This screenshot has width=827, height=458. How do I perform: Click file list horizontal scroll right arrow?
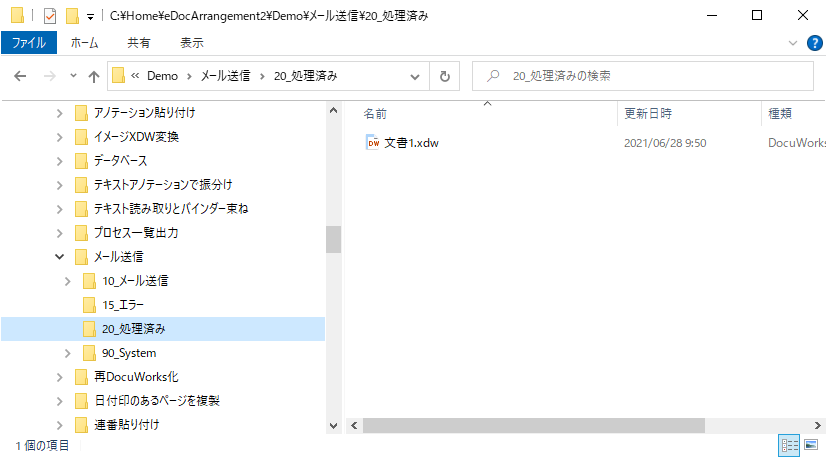818,425
